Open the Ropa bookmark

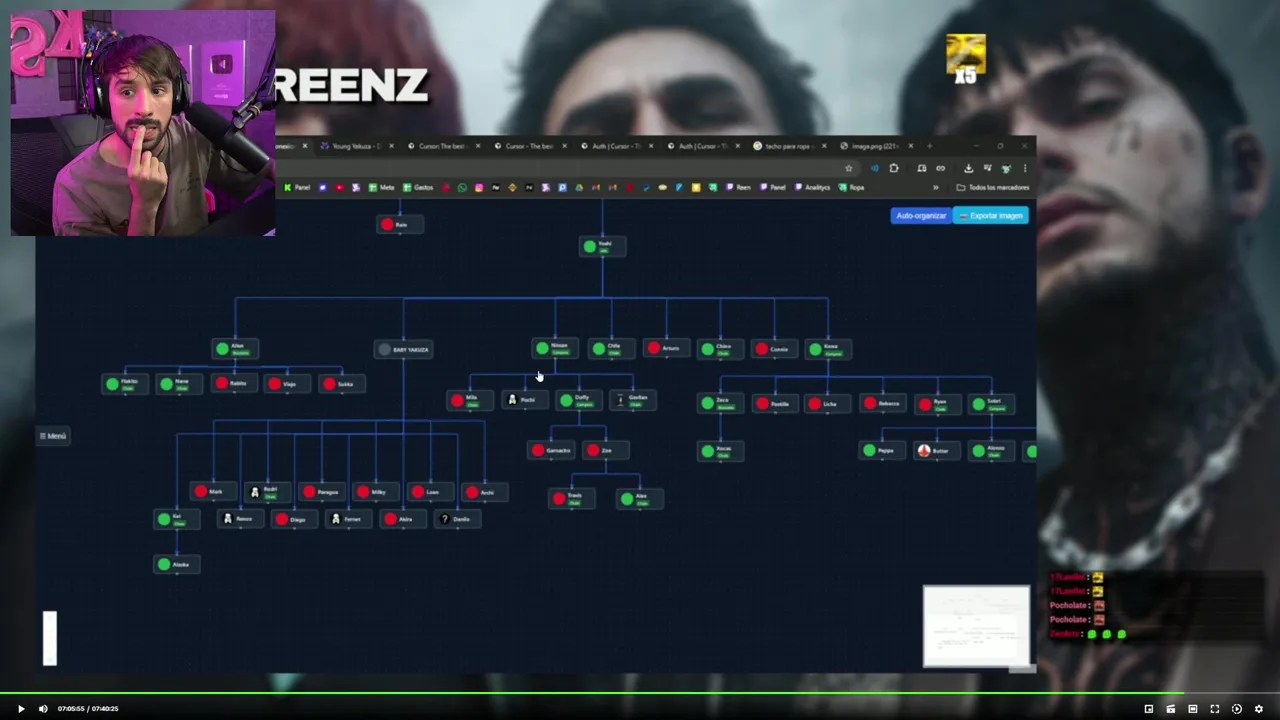point(852,187)
